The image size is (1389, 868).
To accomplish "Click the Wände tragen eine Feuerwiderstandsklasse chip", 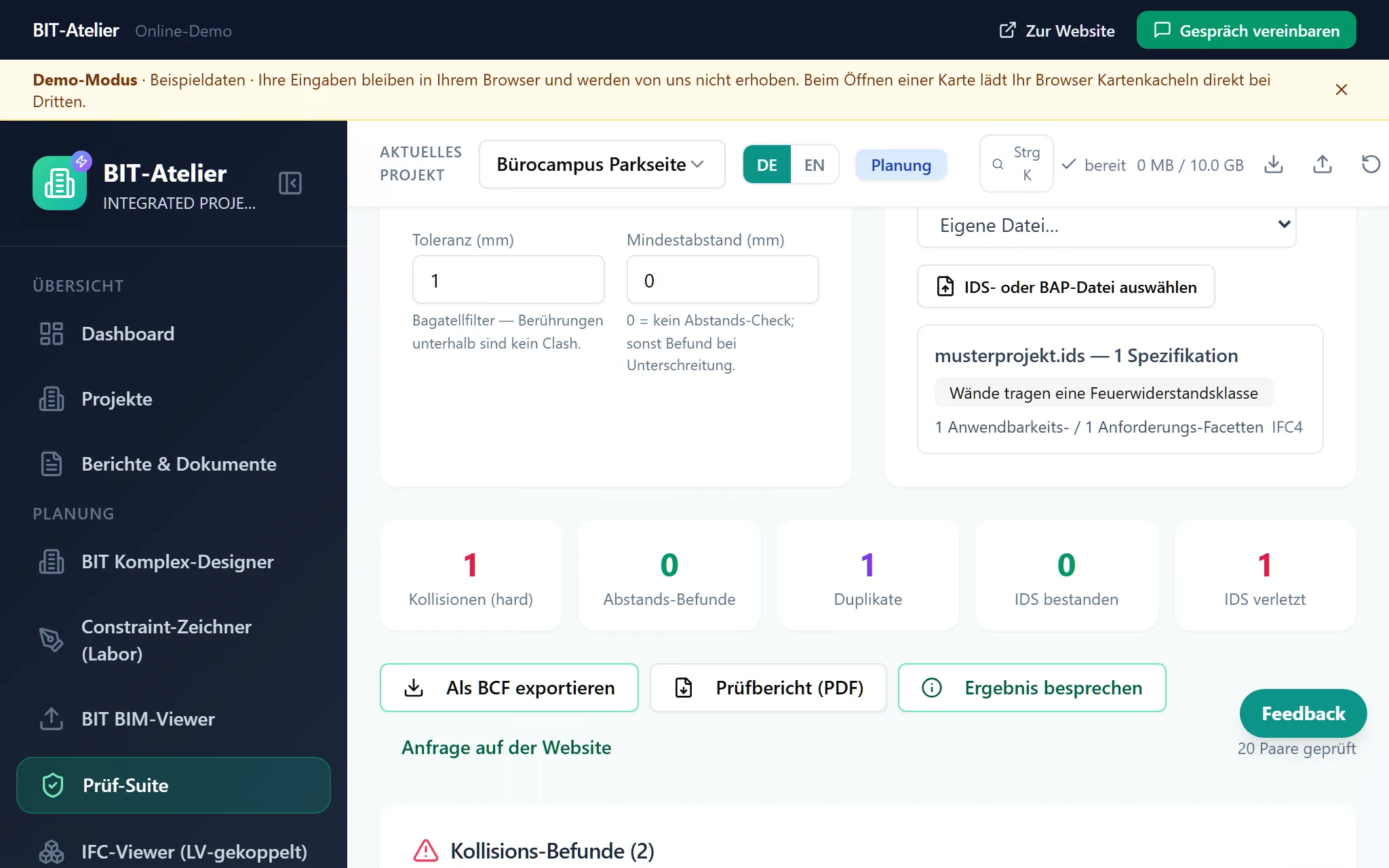I will coord(1103,393).
